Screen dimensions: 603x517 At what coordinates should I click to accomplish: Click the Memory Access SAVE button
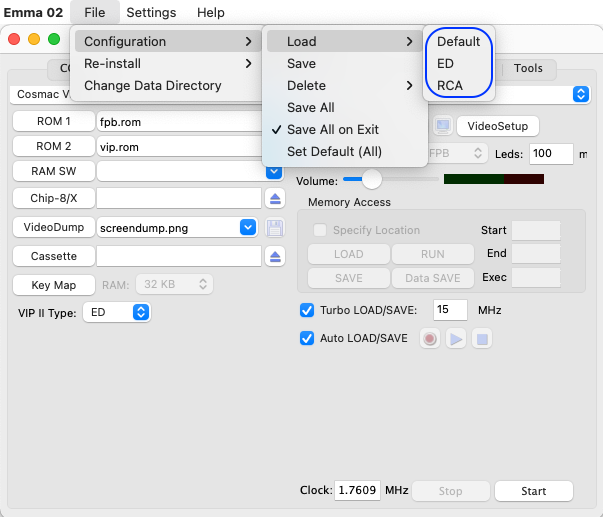349,278
